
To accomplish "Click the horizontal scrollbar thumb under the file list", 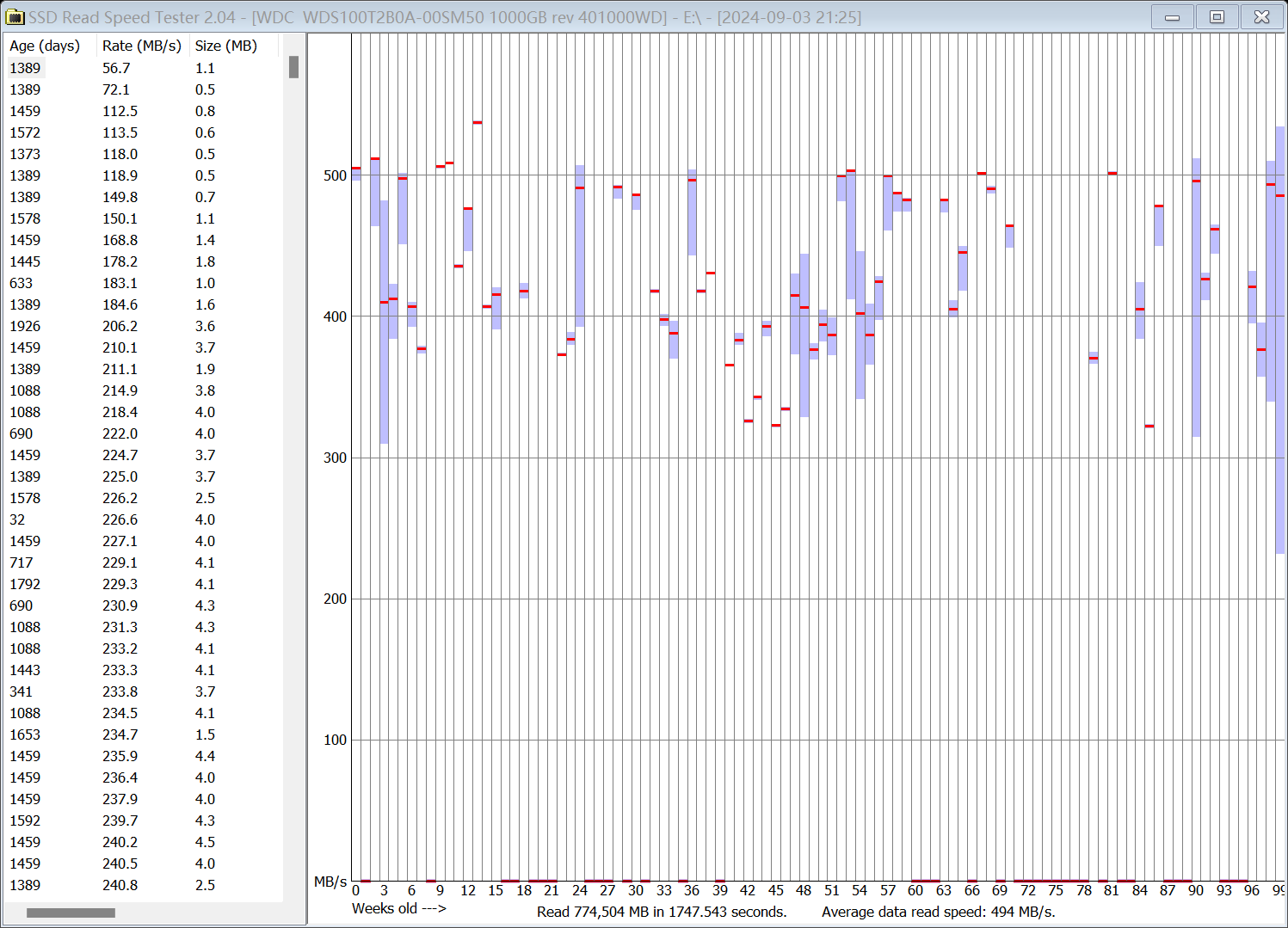I will click(x=71, y=913).
